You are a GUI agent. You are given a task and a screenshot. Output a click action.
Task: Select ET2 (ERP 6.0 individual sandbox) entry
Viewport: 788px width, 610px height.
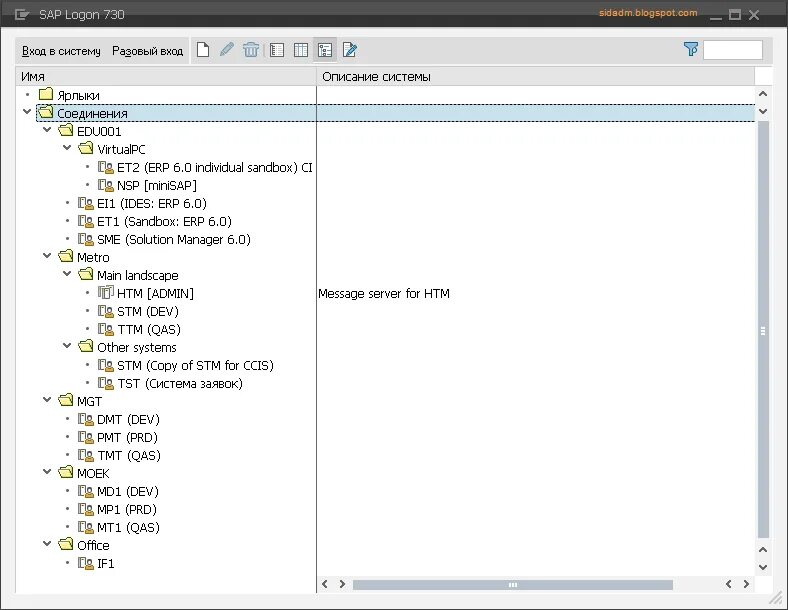point(215,167)
